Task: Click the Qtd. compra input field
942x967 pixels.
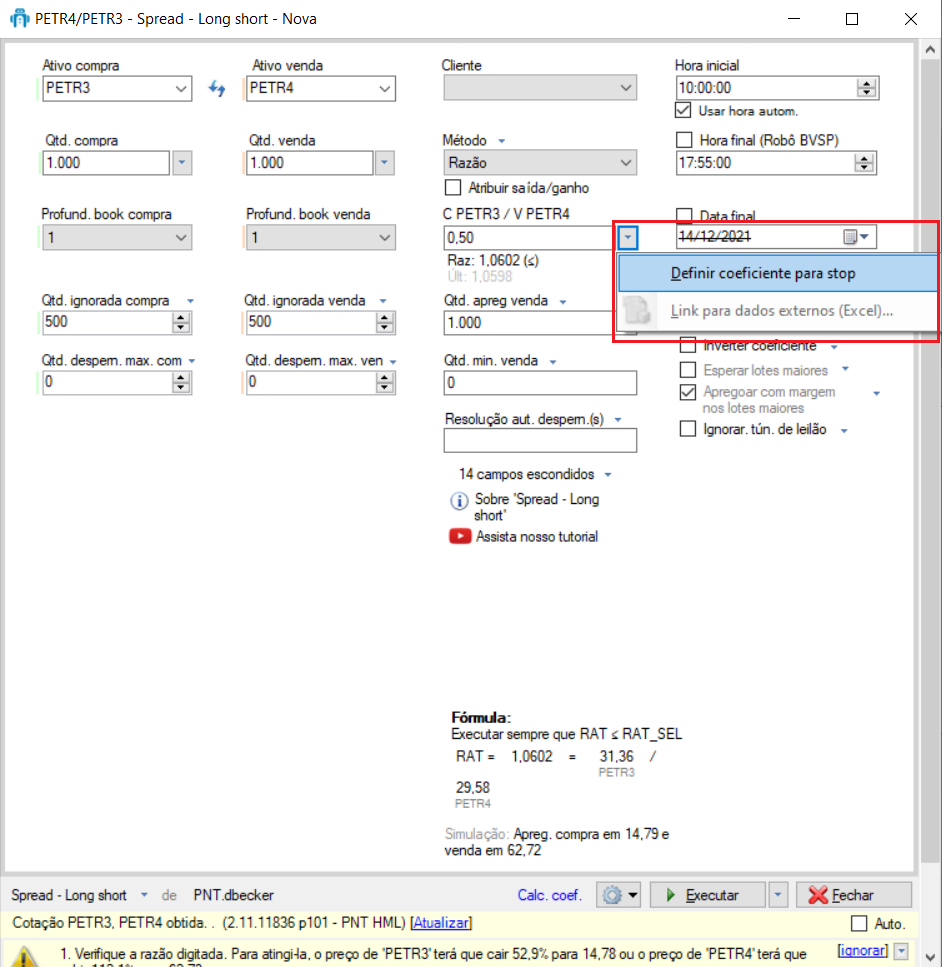Action: pyautogui.click(x=105, y=163)
